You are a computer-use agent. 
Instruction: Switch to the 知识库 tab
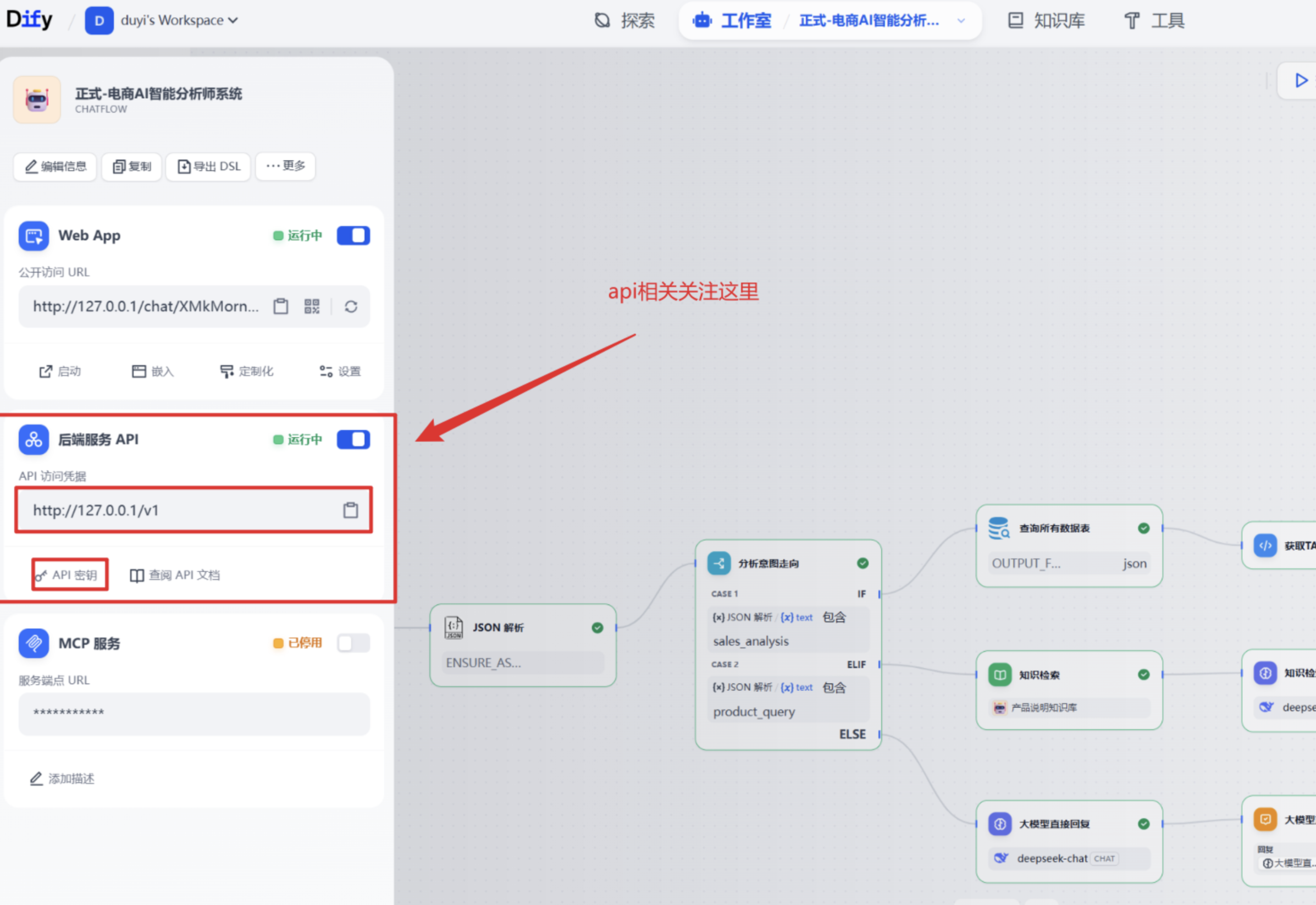[1046, 21]
